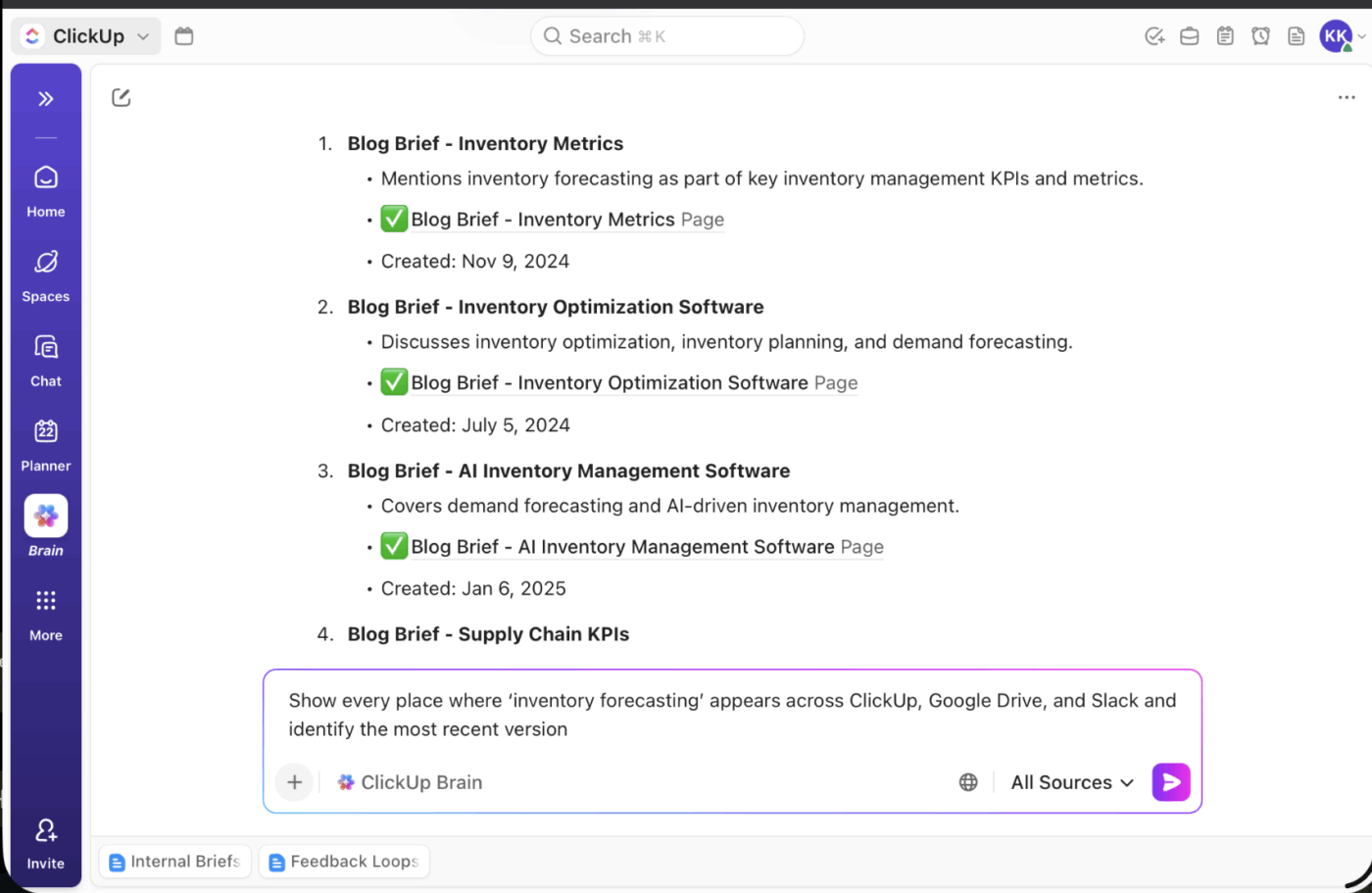Click the new task checkmark icon

1154,35
